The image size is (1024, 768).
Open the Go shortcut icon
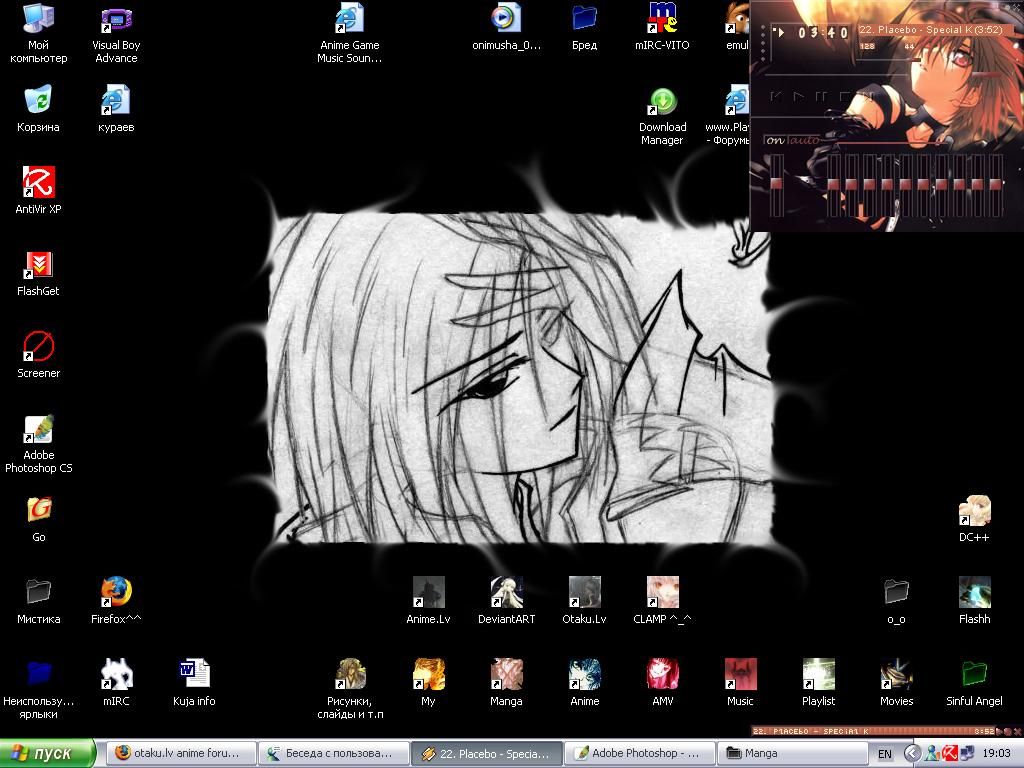39,520
